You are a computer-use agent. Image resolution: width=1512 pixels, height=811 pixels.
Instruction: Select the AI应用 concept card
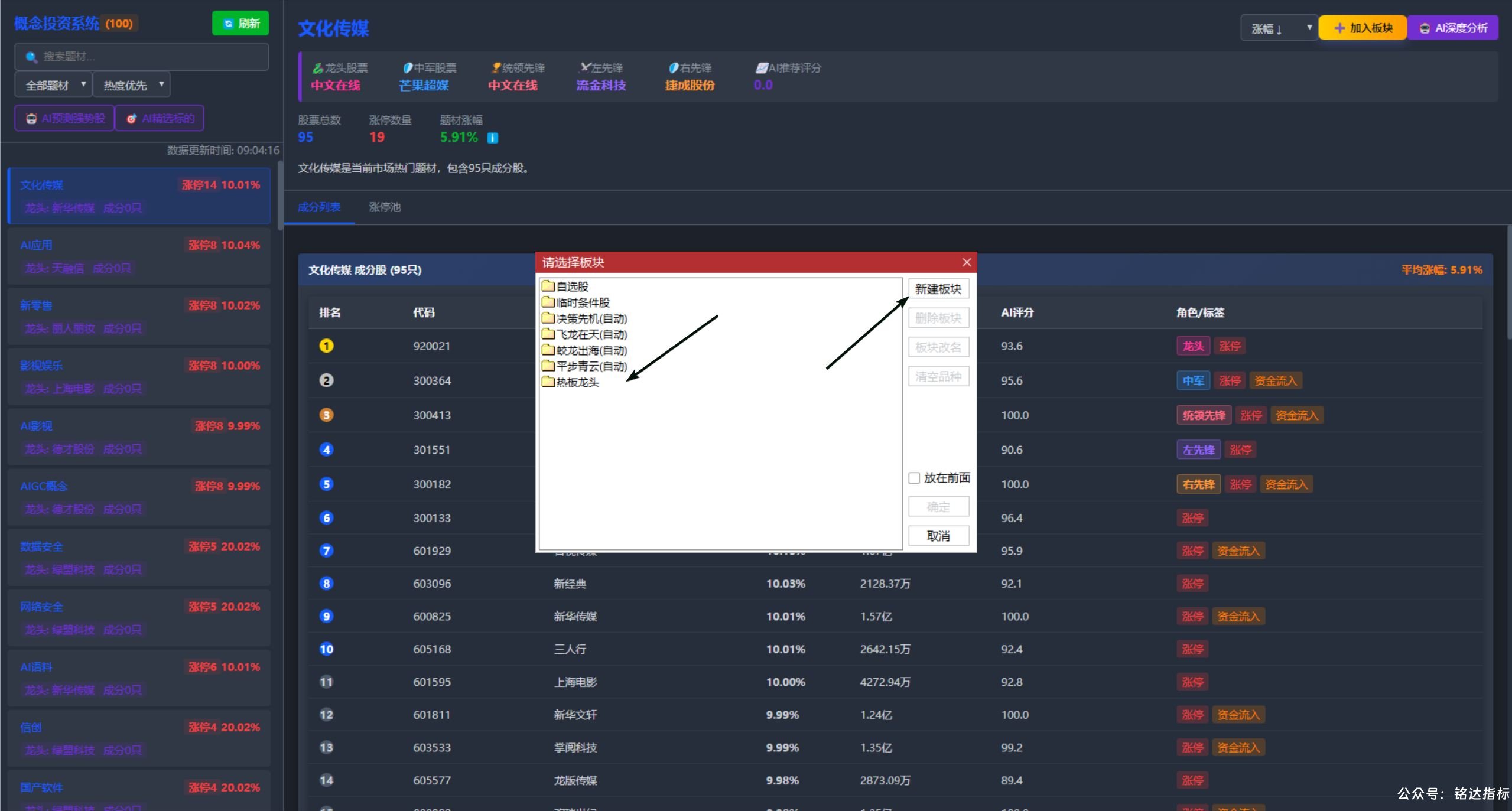(x=139, y=256)
